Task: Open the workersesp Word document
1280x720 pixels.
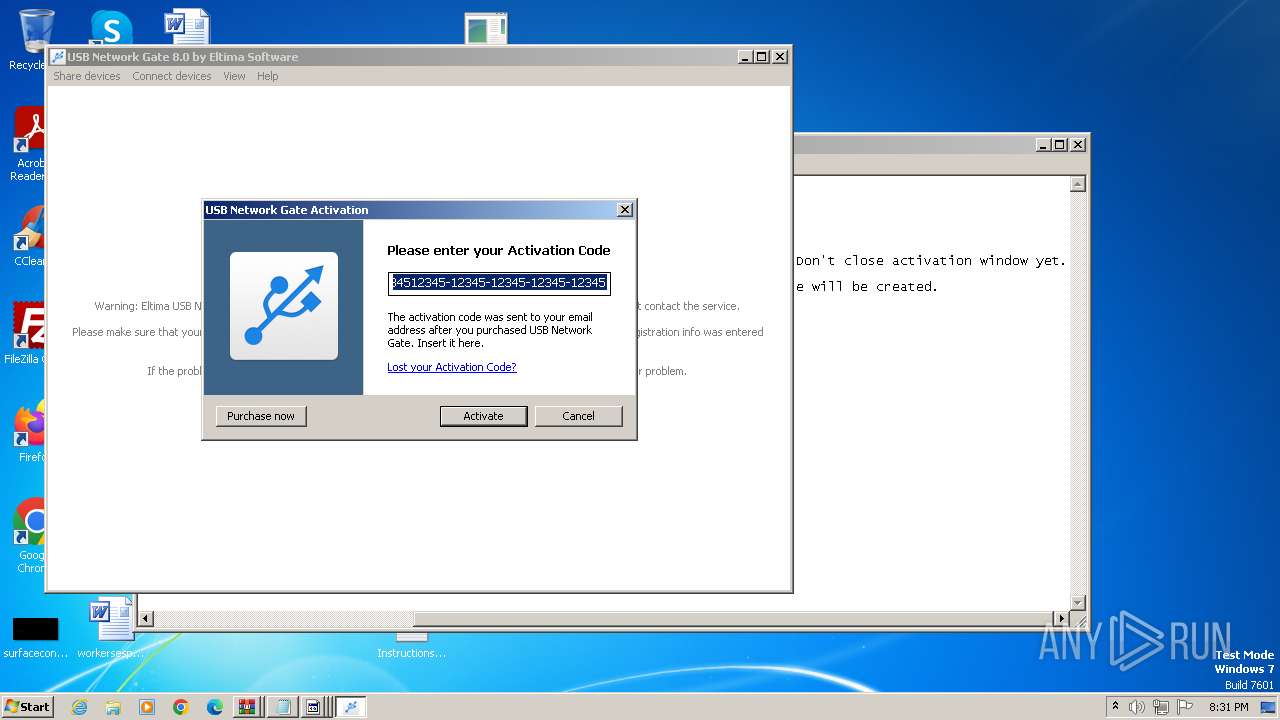Action: [x=110, y=628]
